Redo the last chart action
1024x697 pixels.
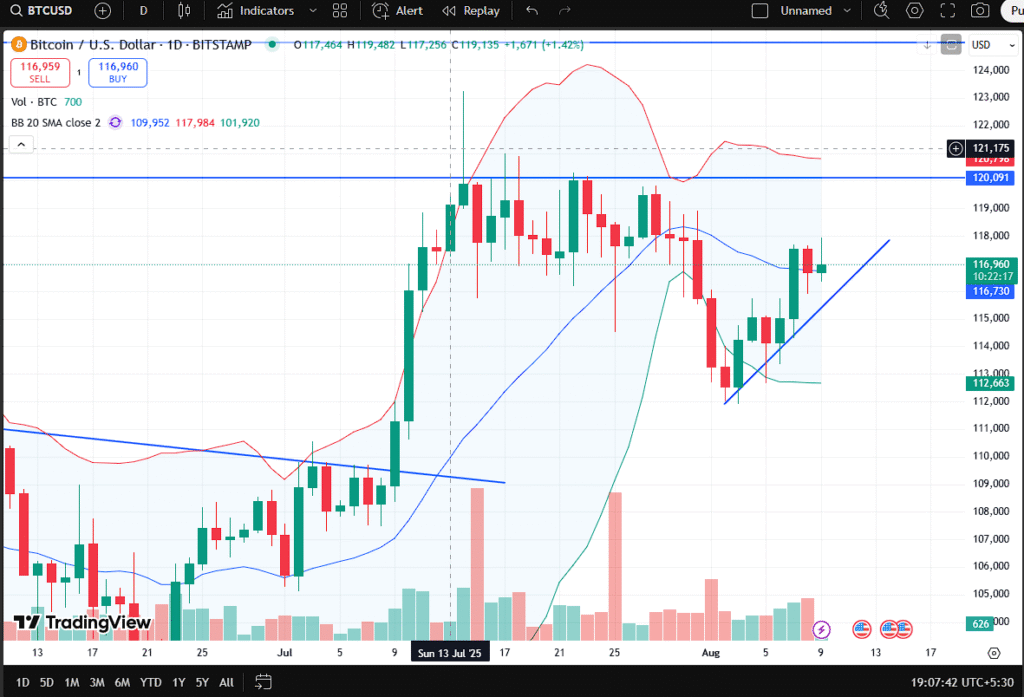565,10
